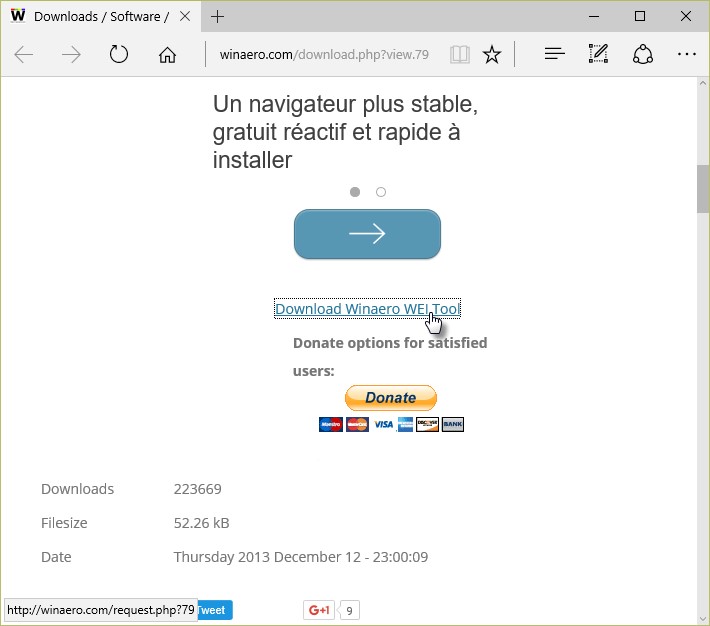710x626 pixels.
Task: Click the Forward navigation arrow
Action: coord(71,55)
